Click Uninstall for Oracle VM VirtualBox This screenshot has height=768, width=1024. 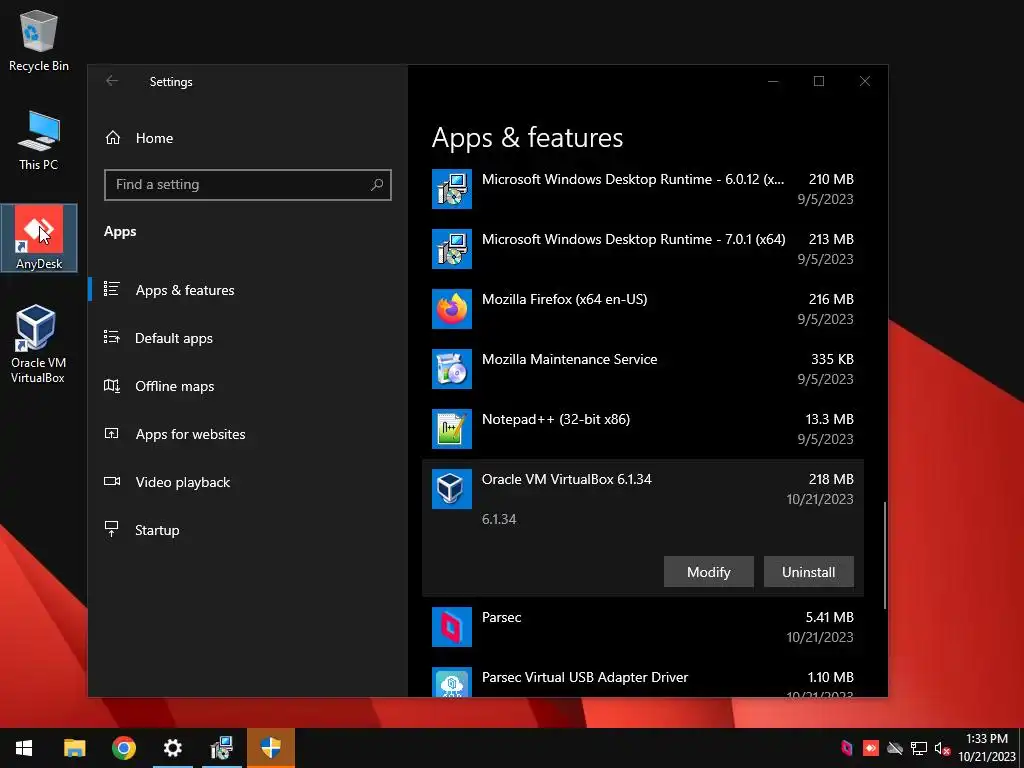[808, 572]
